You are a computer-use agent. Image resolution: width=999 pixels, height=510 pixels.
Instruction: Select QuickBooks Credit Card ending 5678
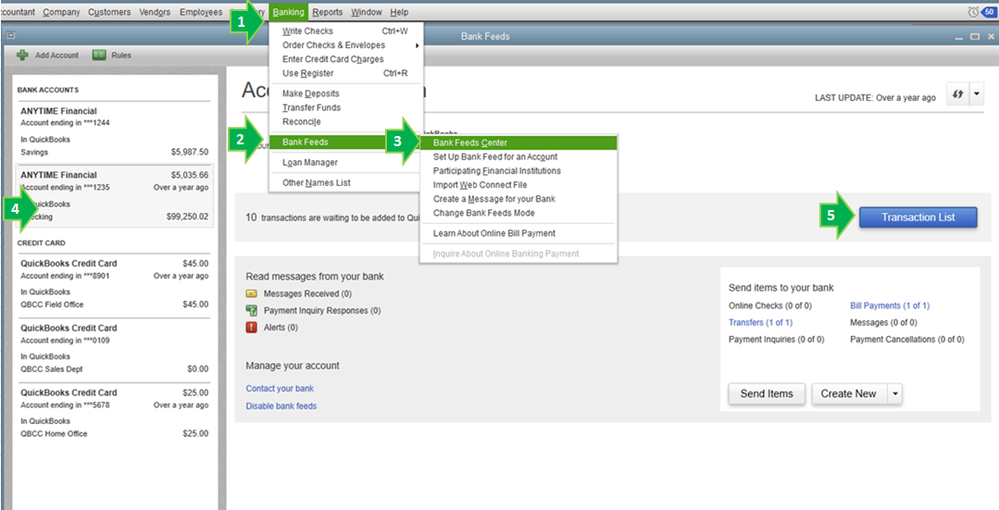114,413
